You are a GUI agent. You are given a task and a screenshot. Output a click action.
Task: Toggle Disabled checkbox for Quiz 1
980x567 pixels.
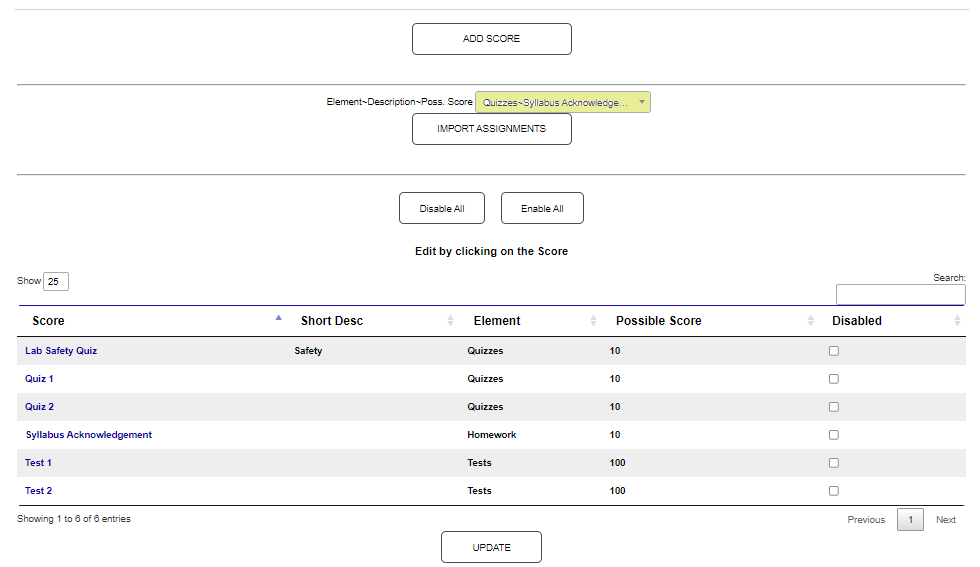pos(834,379)
